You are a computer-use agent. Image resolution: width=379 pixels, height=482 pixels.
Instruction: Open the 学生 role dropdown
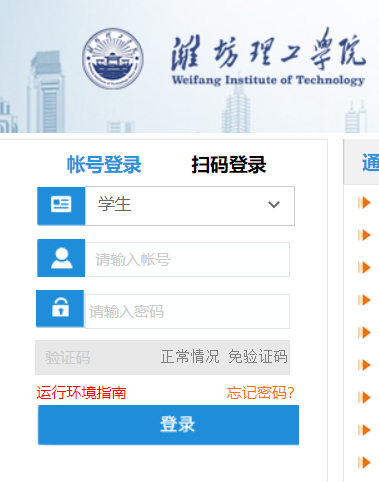coord(190,206)
